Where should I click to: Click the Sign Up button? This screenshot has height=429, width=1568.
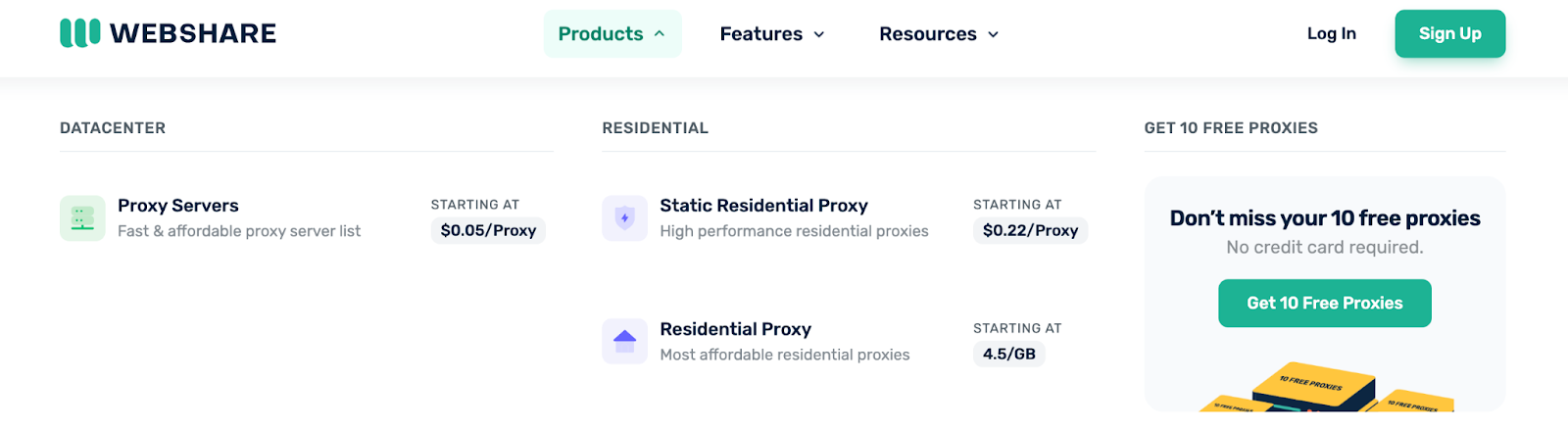[1450, 33]
